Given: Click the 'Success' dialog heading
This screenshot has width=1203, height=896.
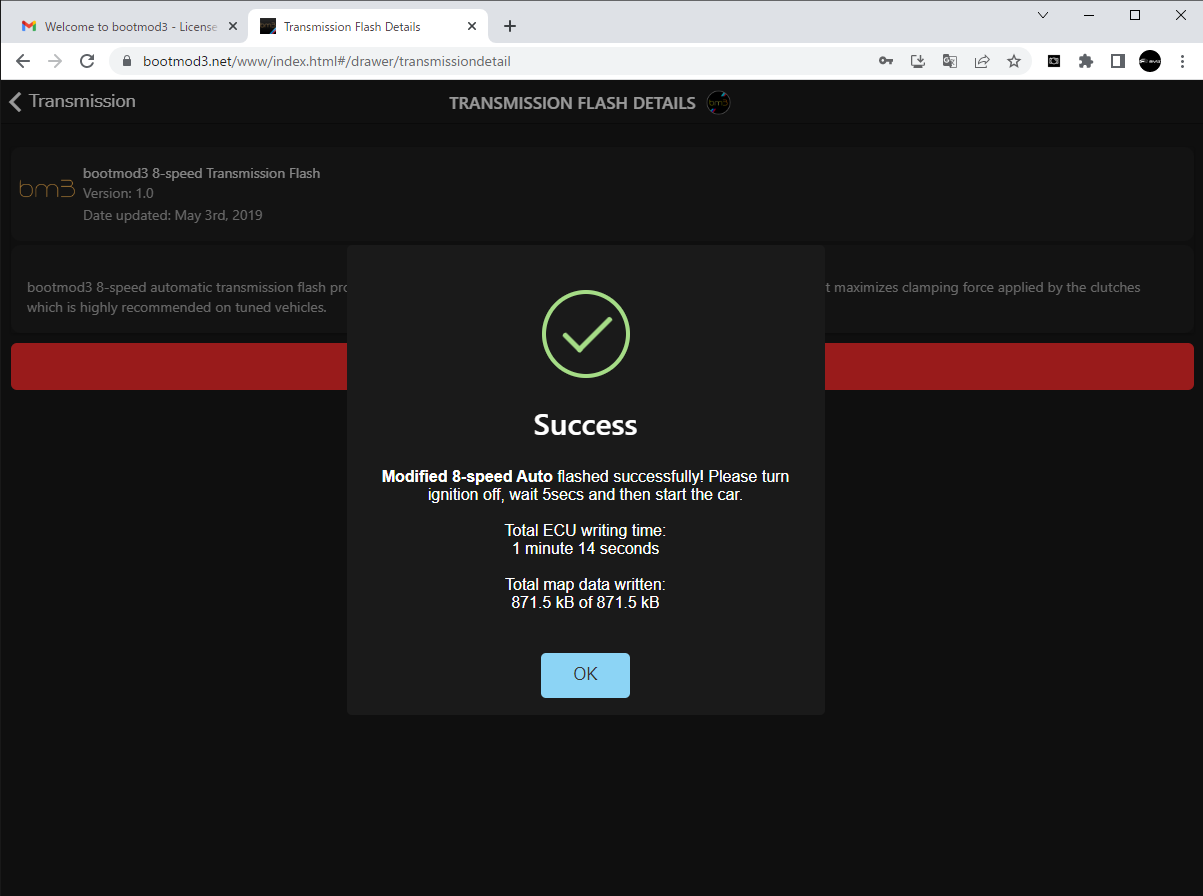Looking at the screenshot, I should (586, 425).
